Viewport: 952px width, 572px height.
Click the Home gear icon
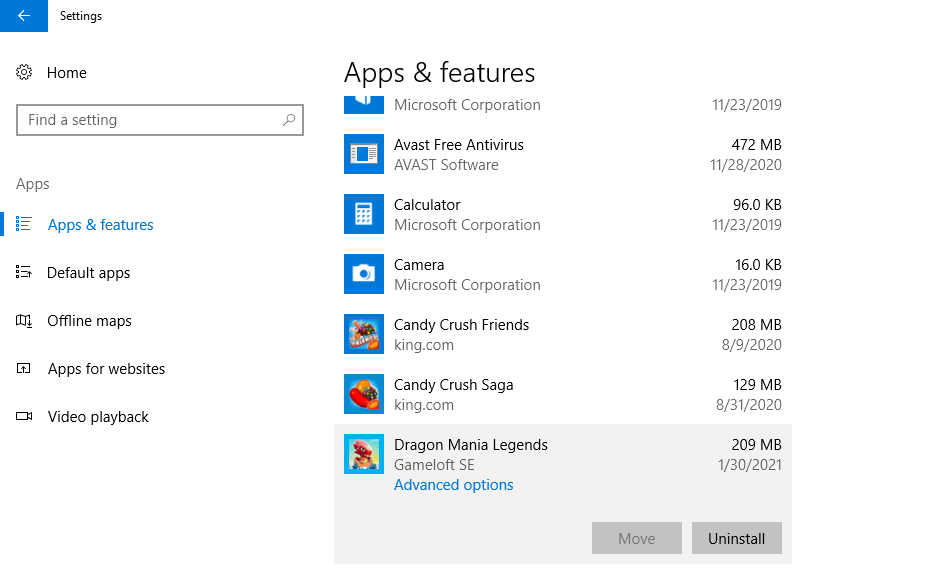pos(25,73)
